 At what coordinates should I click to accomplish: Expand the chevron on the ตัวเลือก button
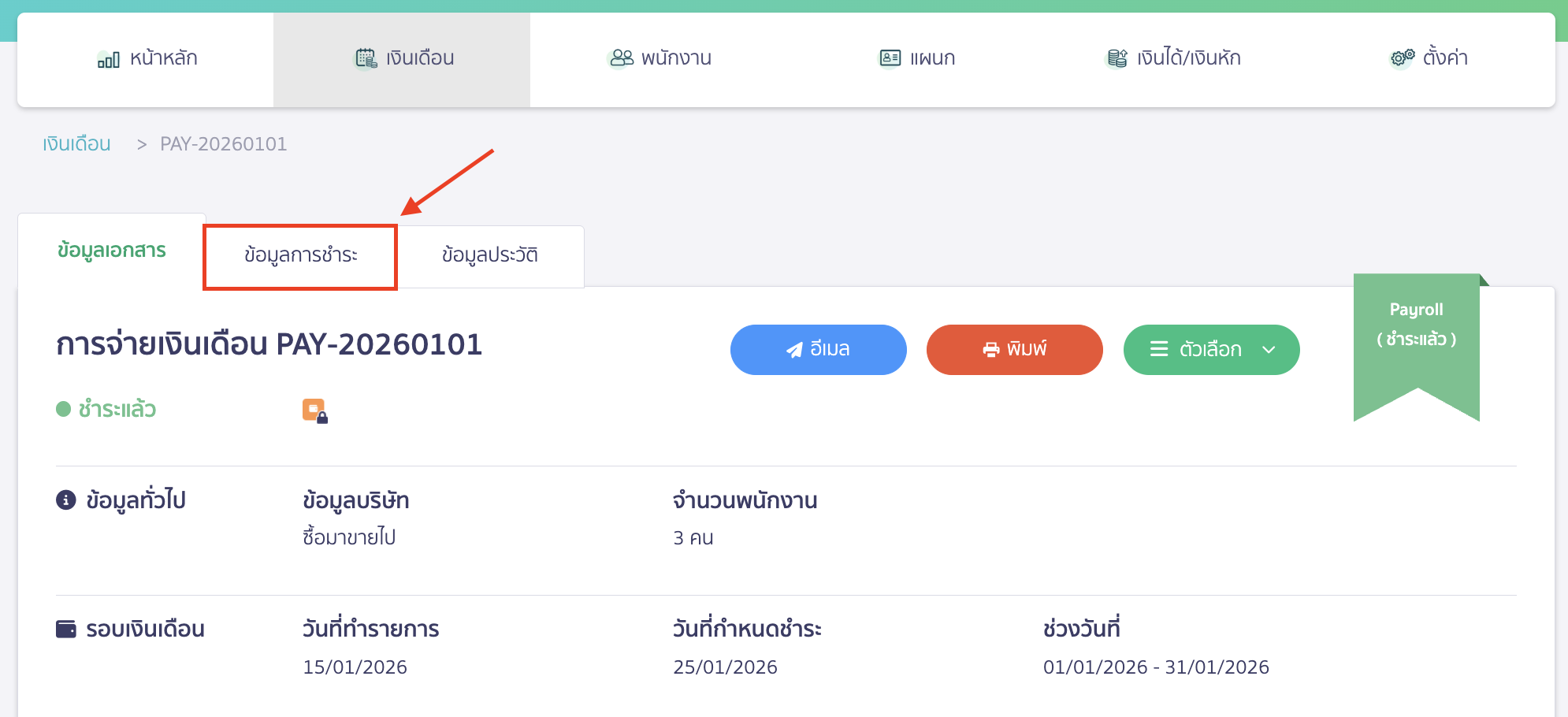1269,350
